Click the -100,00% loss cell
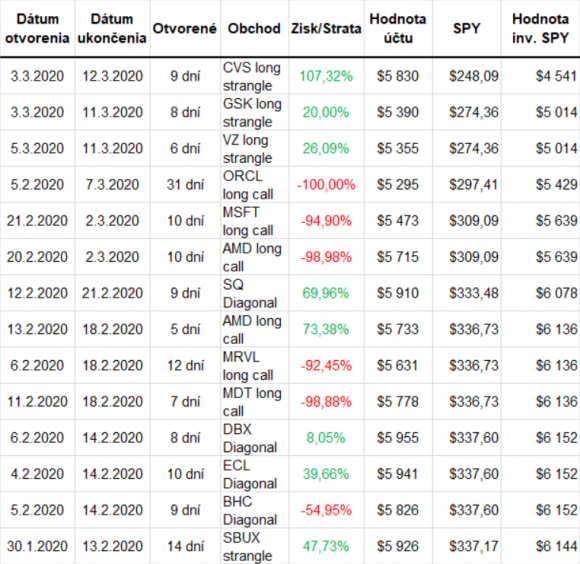580x564 pixels. coord(326,185)
